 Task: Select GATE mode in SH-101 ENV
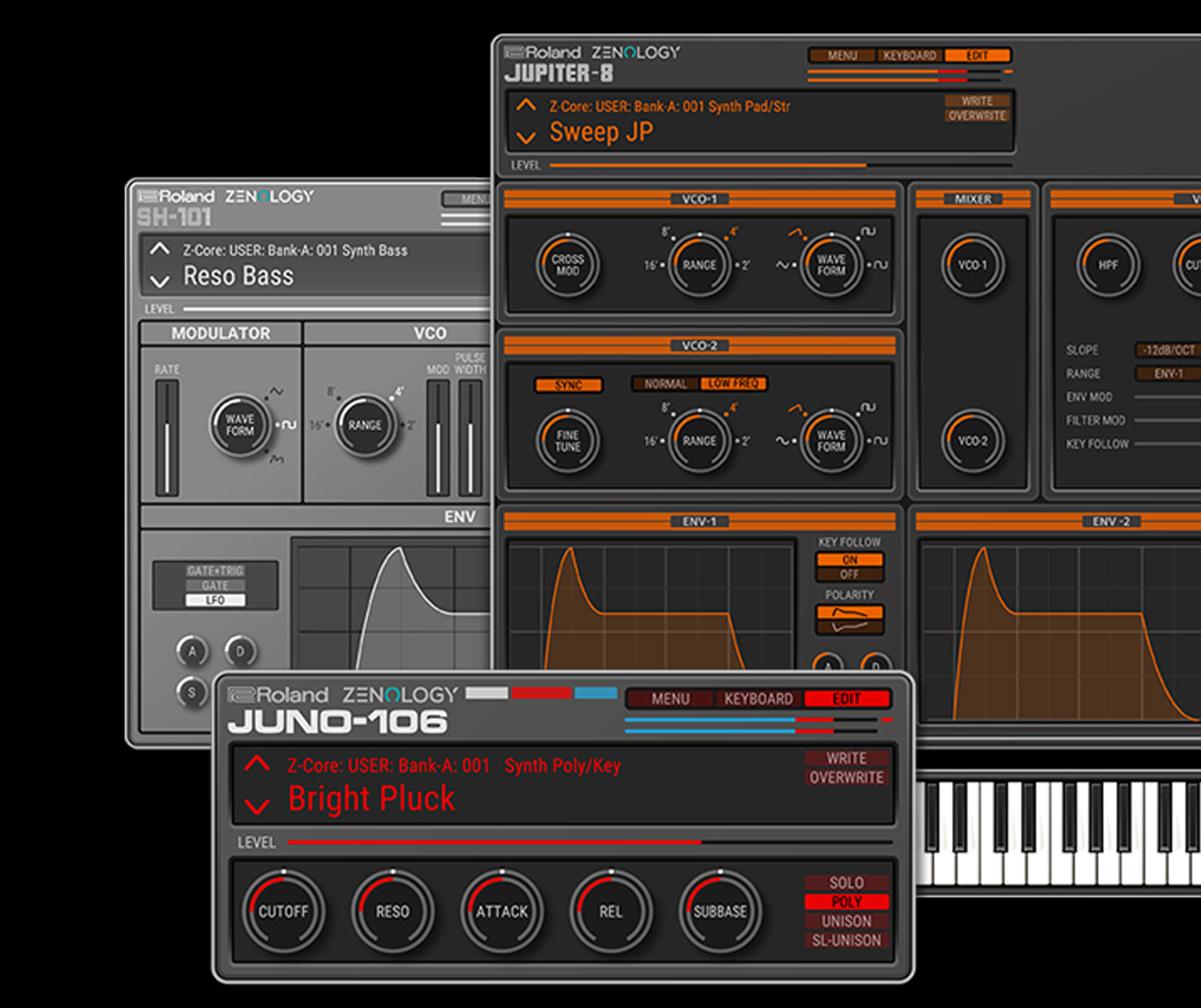215,585
